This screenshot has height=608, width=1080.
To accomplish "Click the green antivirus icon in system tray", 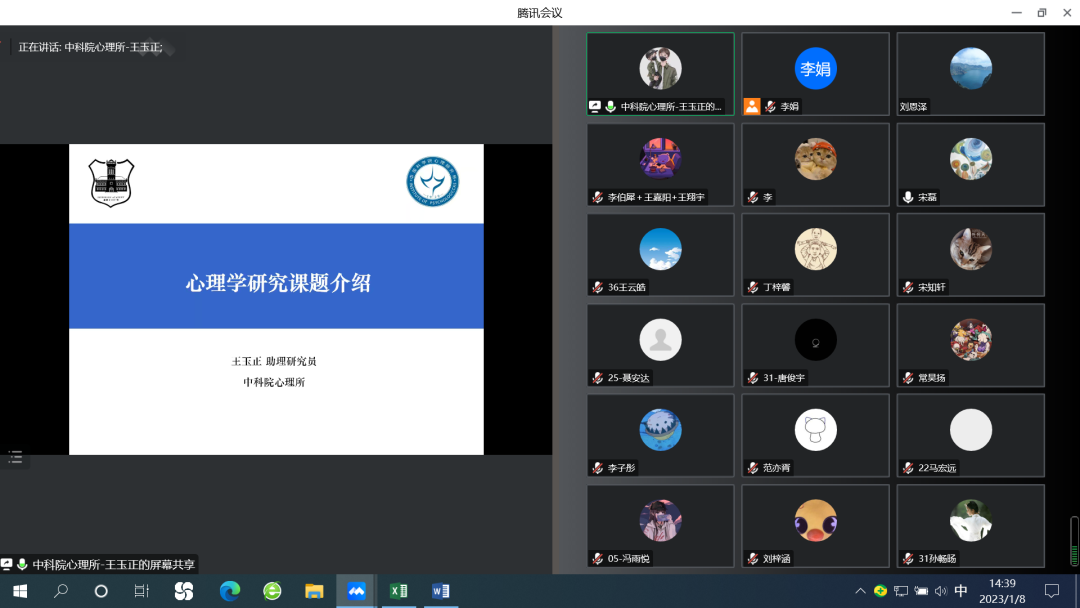I will click(x=882, y=590).
